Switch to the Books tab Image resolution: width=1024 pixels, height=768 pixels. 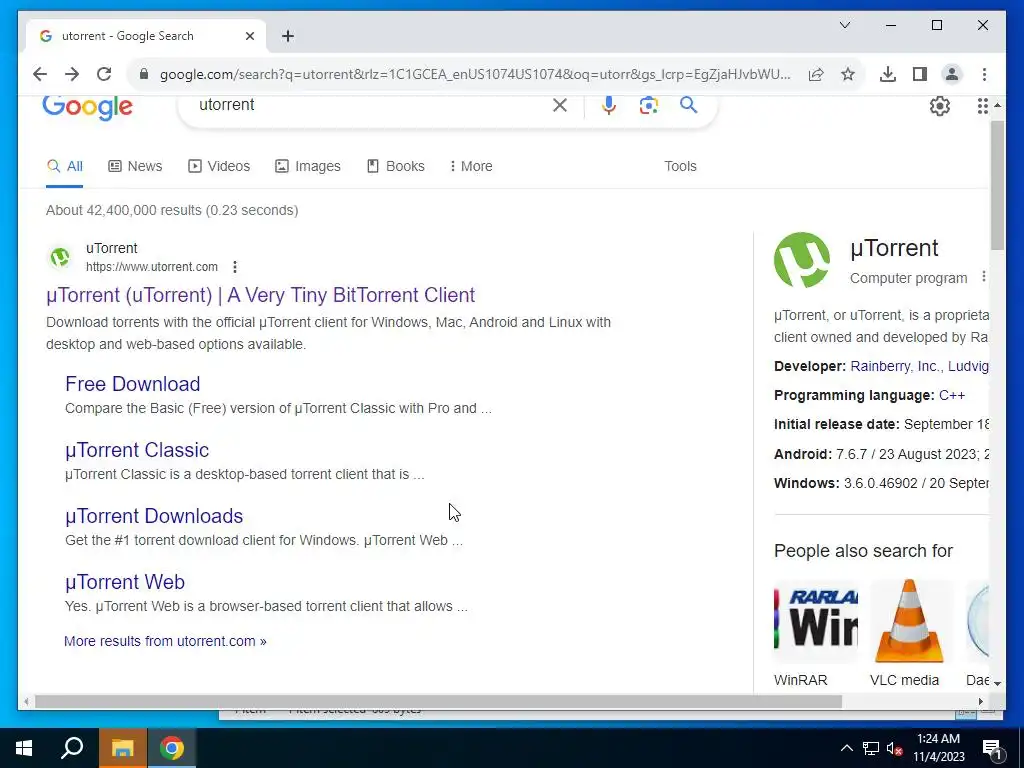coord(396,167)
